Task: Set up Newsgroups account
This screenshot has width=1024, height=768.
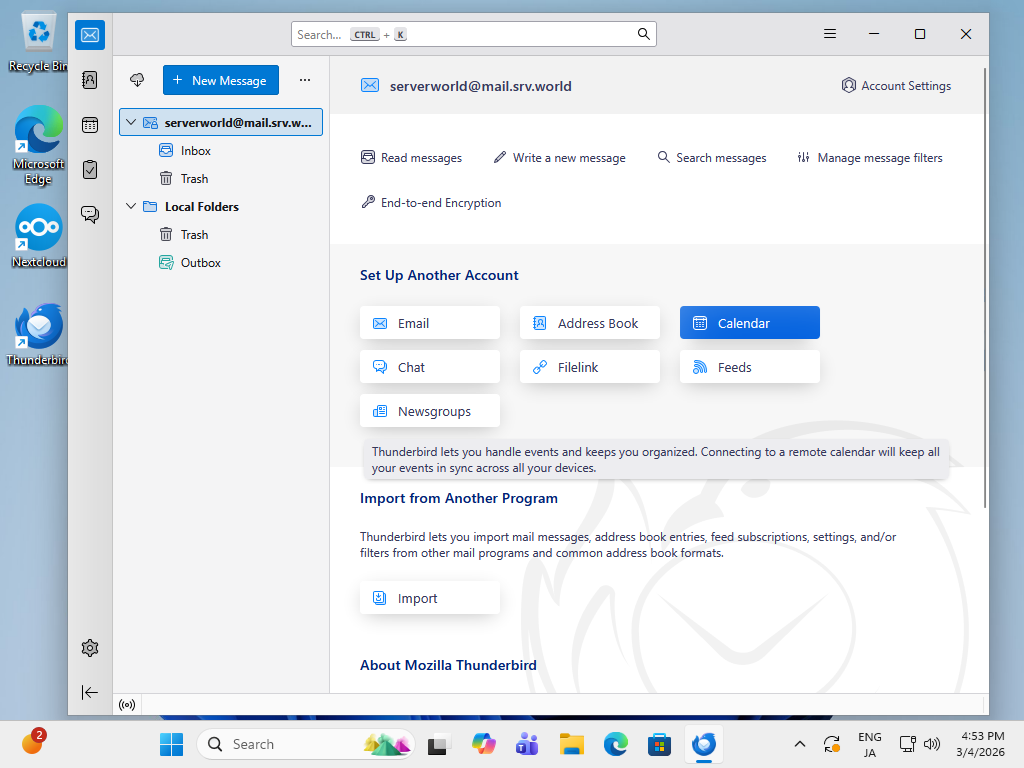Action: point(430,411)
